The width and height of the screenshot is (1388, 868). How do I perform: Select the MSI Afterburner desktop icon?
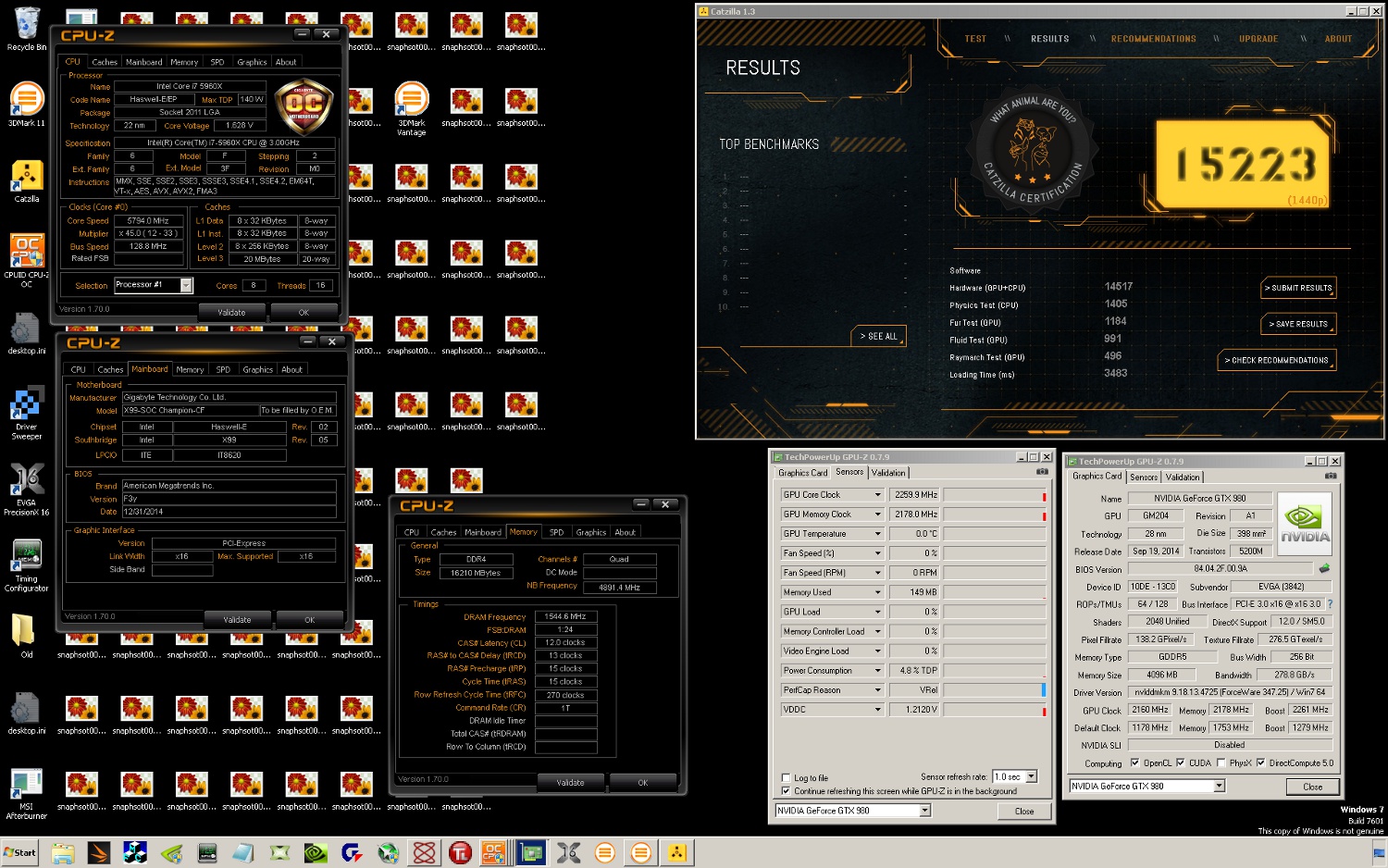click(27, 793)
